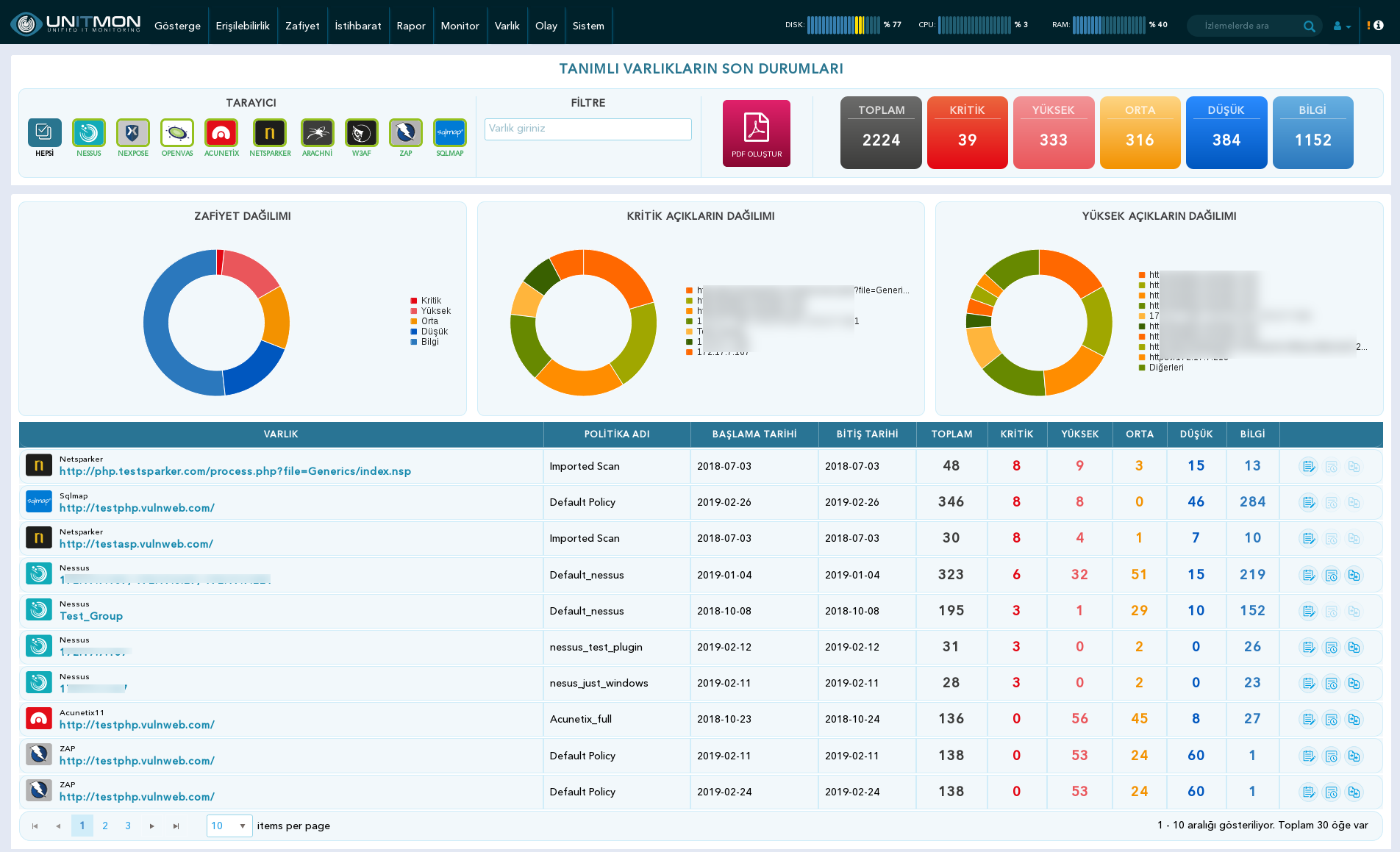Select the HEPSİ scanner icon
This screenshot has height=852, width=1400.
[44, 133]
